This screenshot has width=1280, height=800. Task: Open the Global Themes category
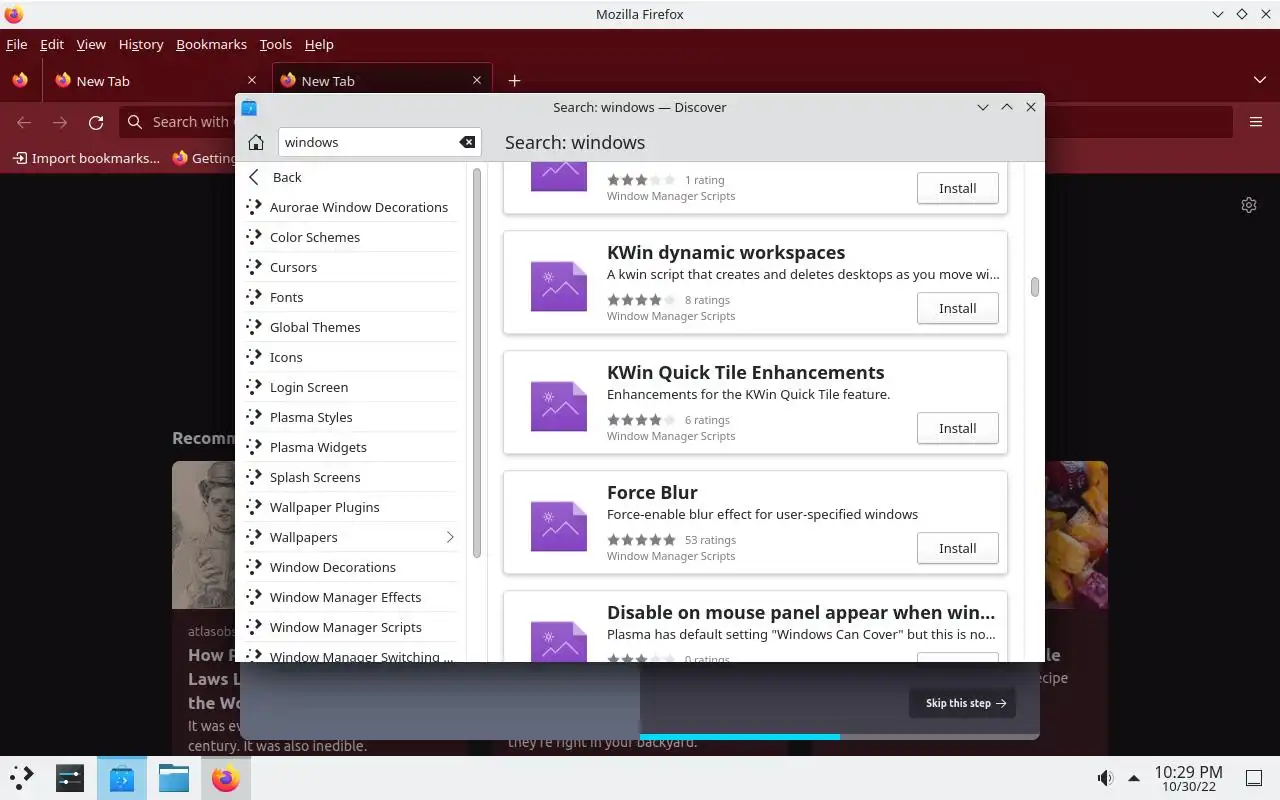point(351,327)
